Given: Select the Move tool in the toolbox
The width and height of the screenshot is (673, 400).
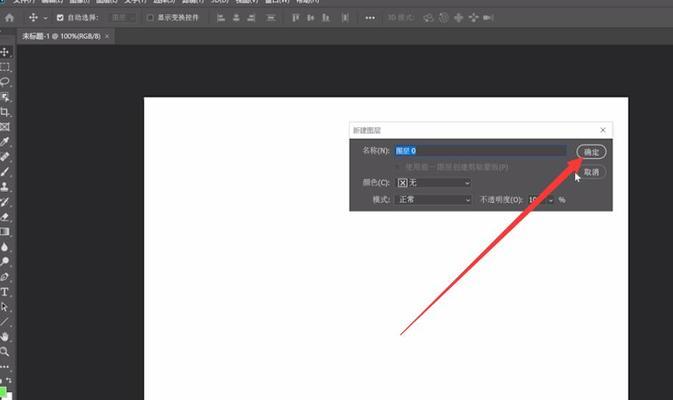Looking at the screenshot, I should [x=5, y=52].
